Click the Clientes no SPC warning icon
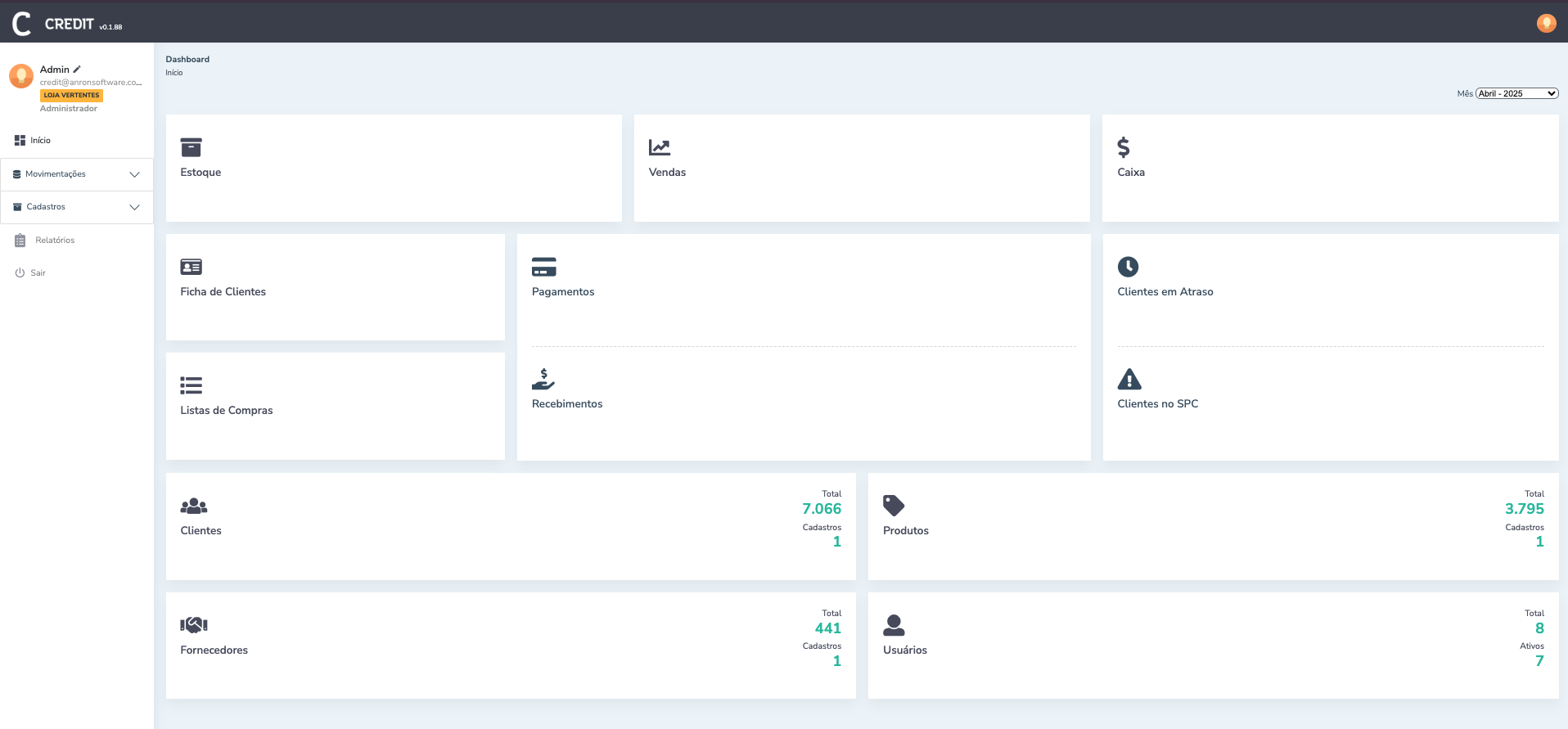Screen dimensions: 1568x729 1129,380
